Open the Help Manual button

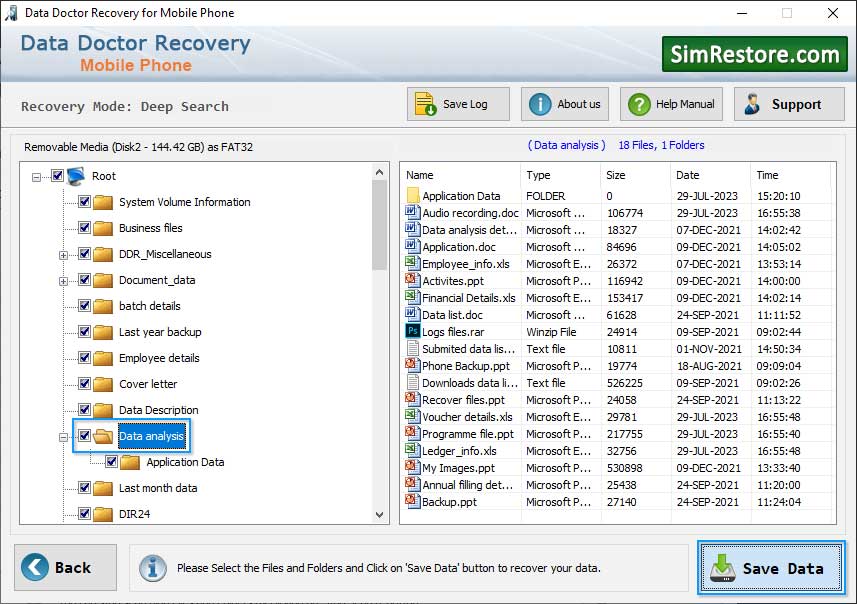(671, 104)
